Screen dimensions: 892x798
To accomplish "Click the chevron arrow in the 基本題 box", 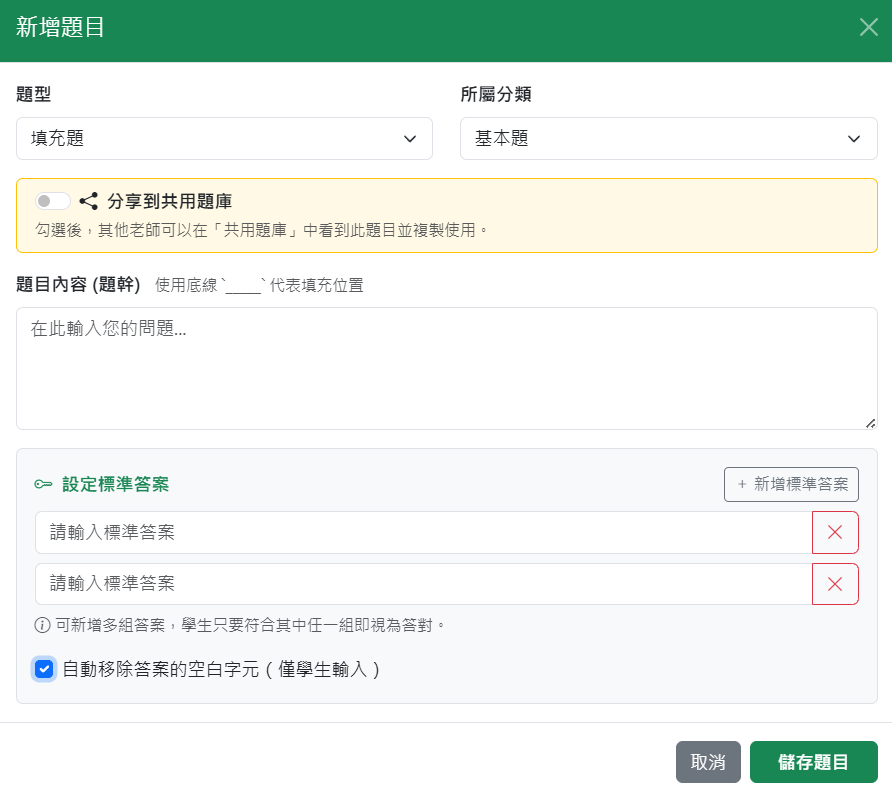I will click(854, 139).
